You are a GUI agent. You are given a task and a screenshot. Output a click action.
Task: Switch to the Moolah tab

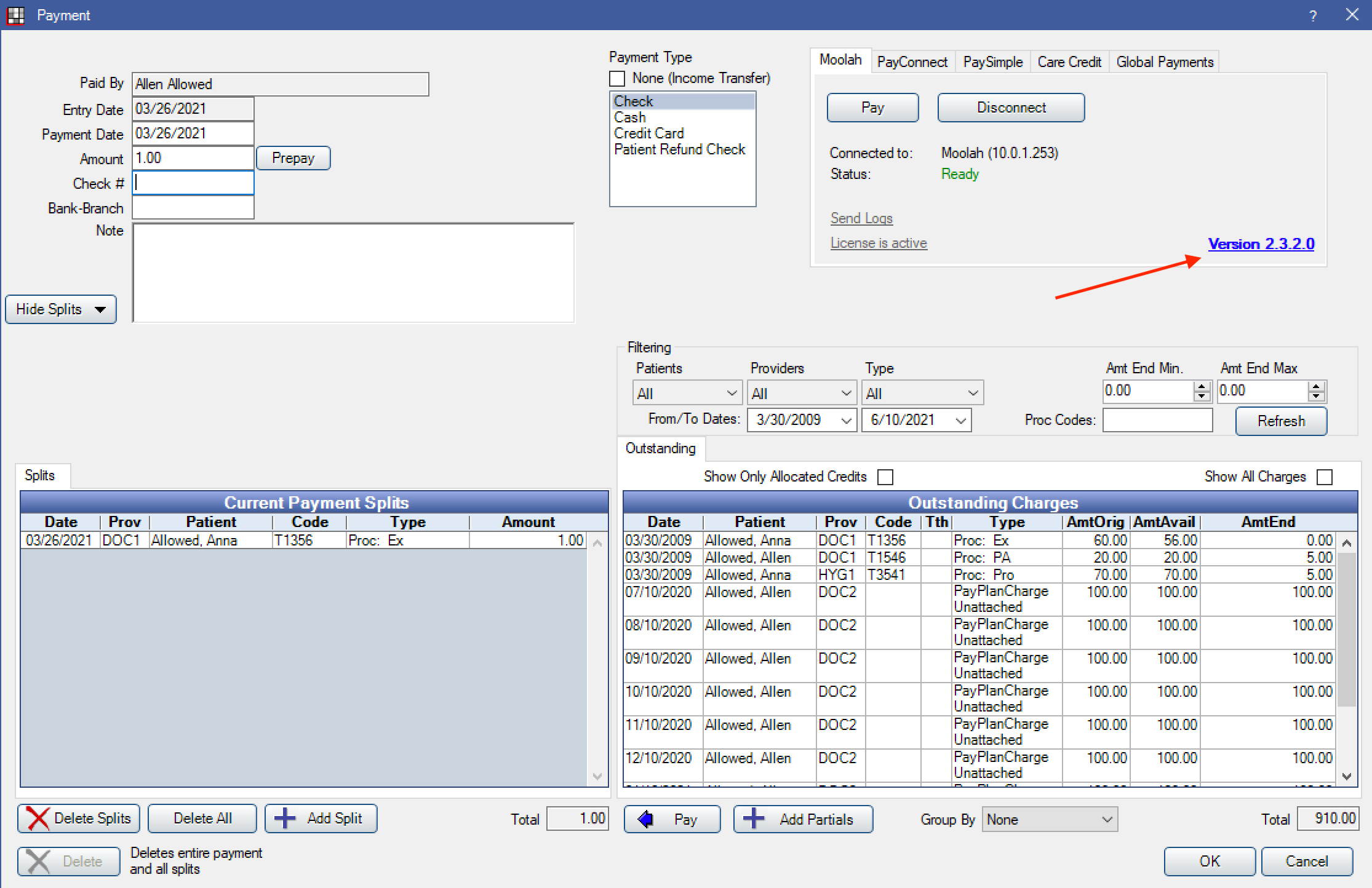tap(840, 60)
